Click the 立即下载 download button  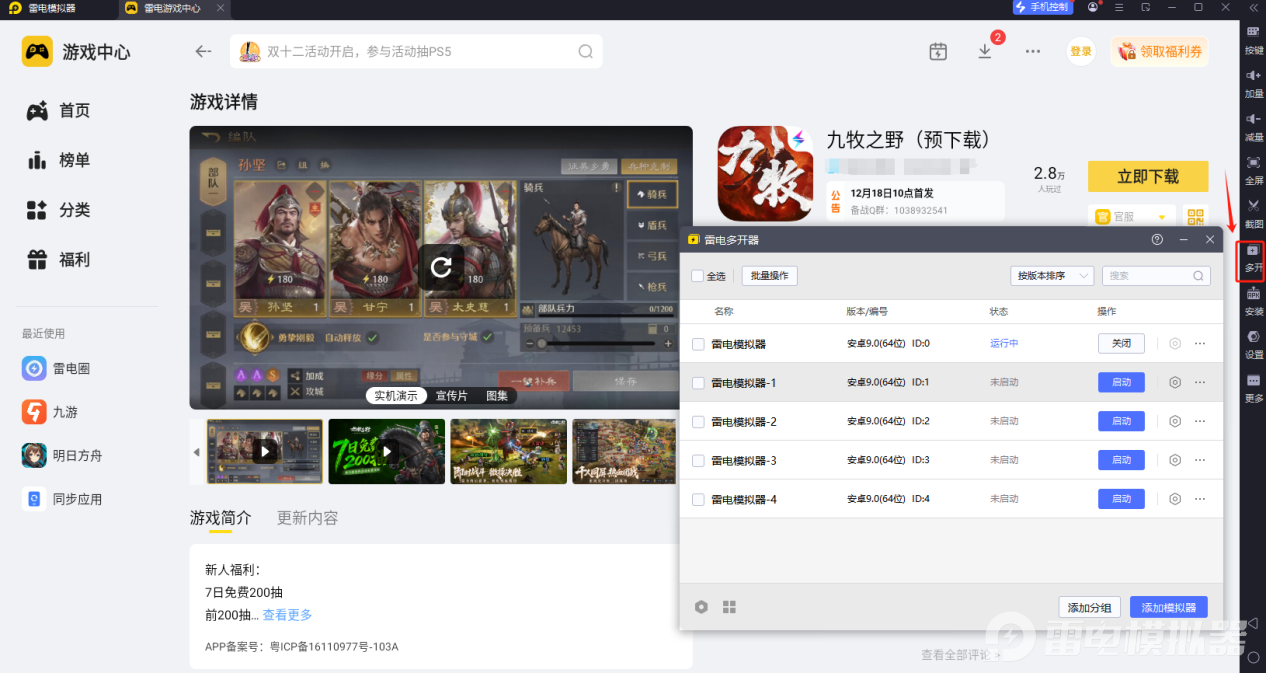point(1148,176)
